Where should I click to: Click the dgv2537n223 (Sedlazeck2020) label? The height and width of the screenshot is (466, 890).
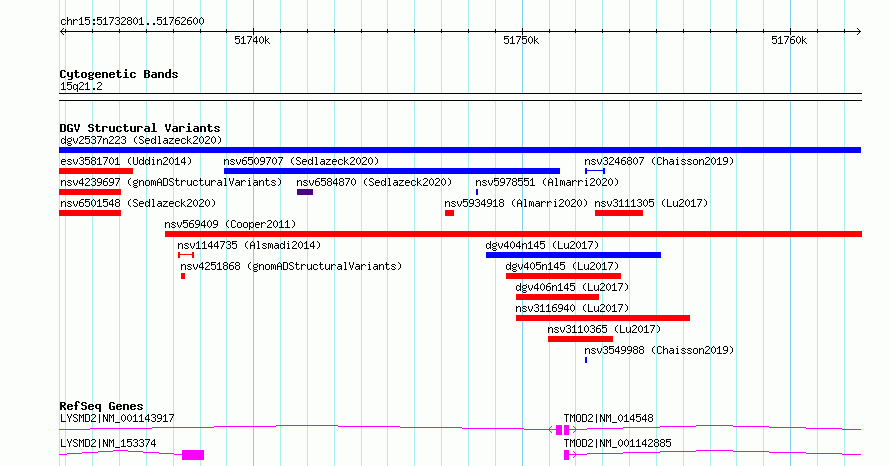point(141,140)
